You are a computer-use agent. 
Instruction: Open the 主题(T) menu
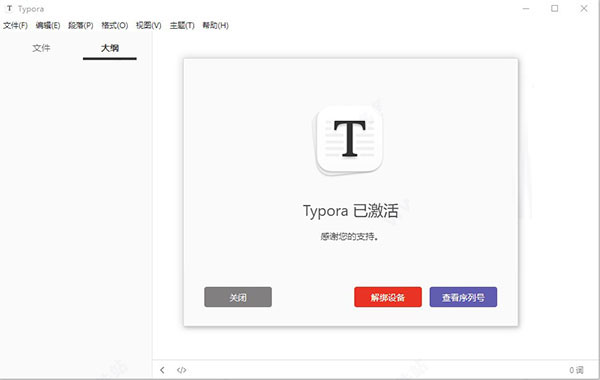182,26
